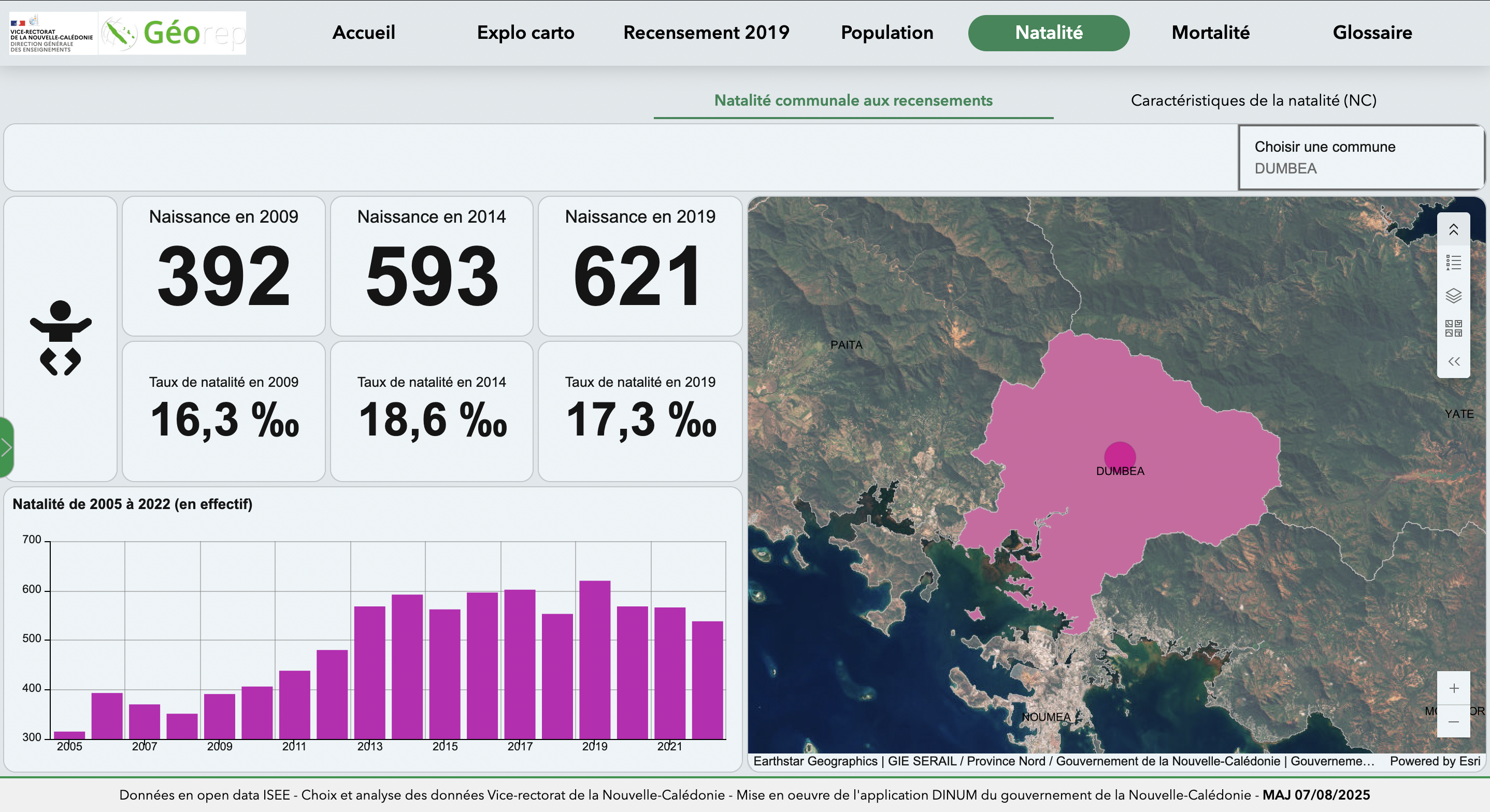Zoom out on the map

tap(1453, 722)
